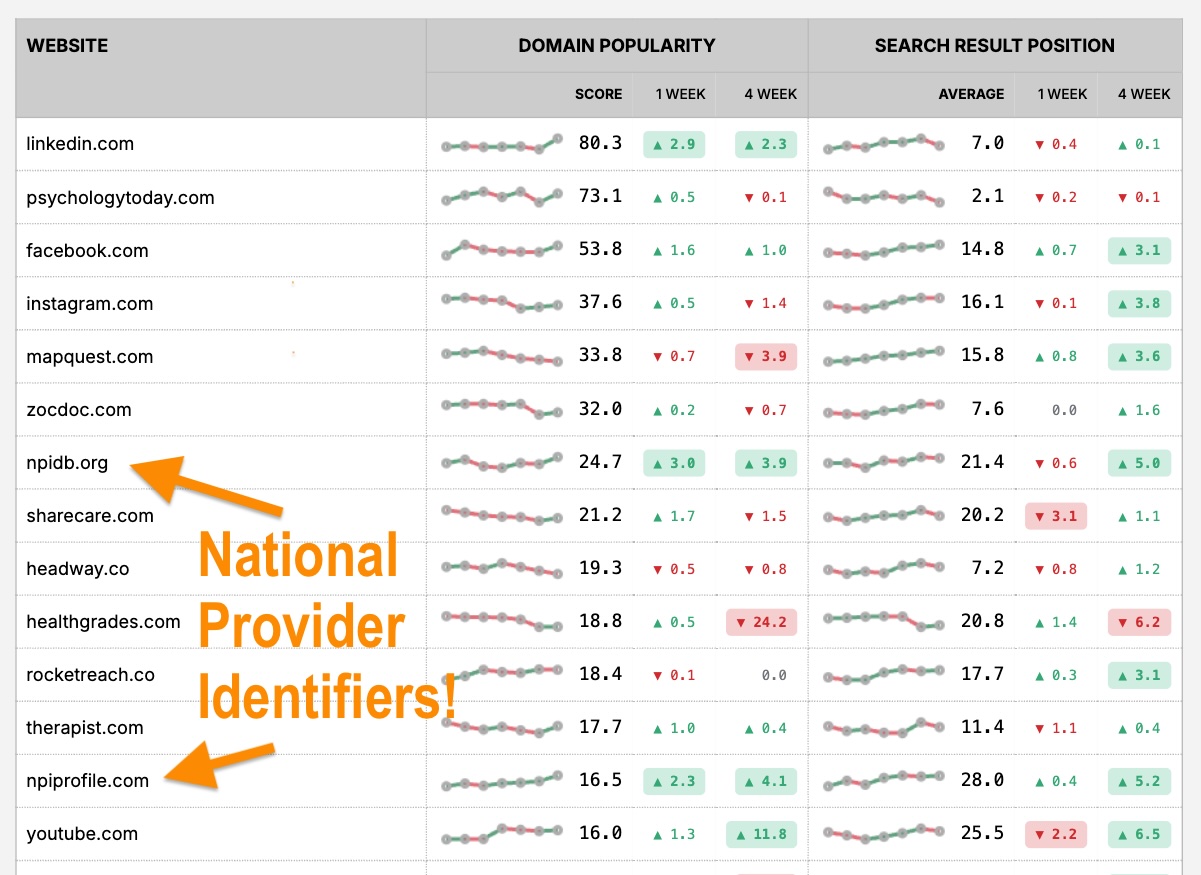
Task: Click the healthgrades.com search position sparkline
Action: 883,622
